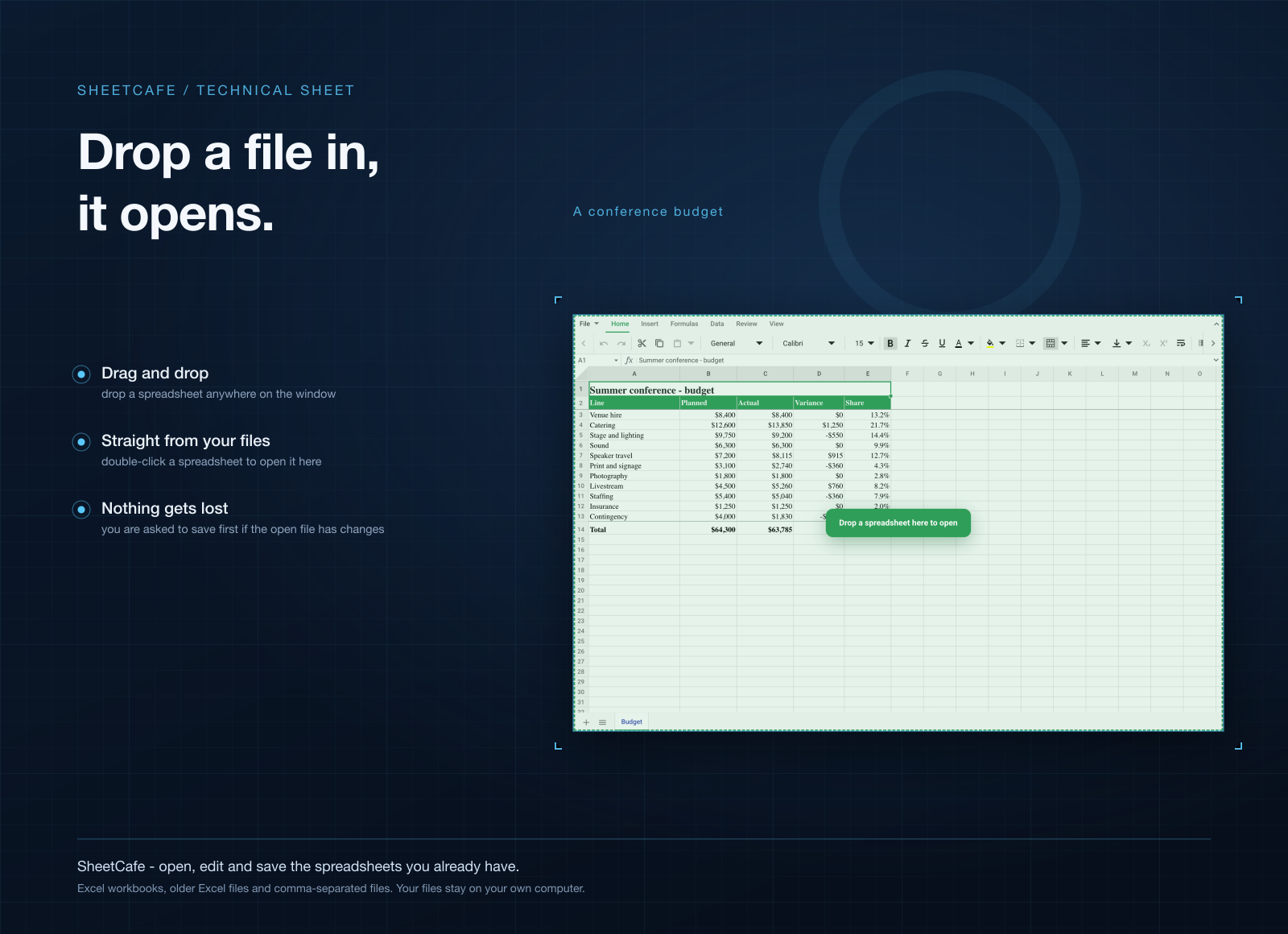
Task: Click the 'Variance' header cell
Action: (819, 403)
